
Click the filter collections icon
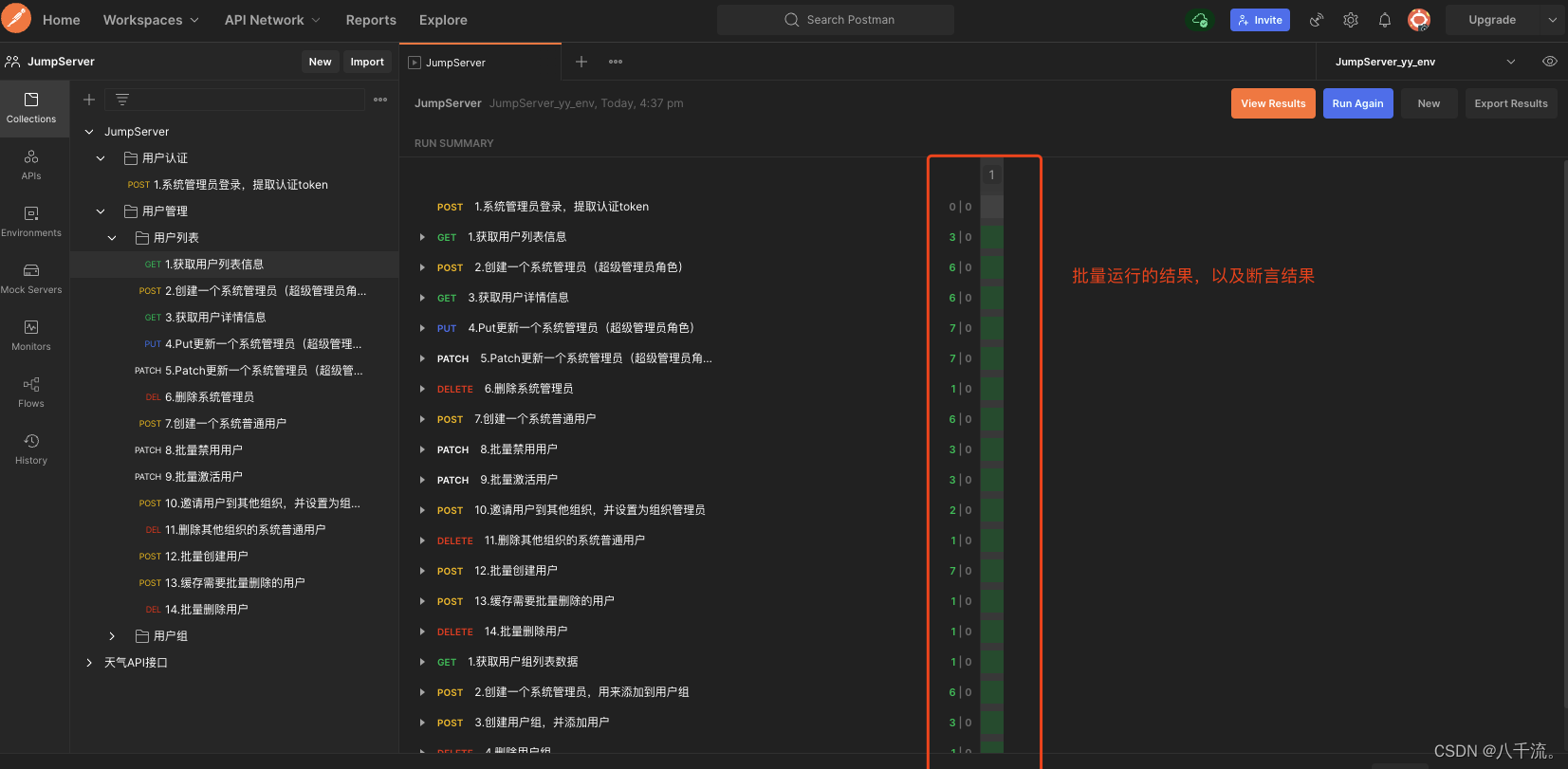(122, 100)
